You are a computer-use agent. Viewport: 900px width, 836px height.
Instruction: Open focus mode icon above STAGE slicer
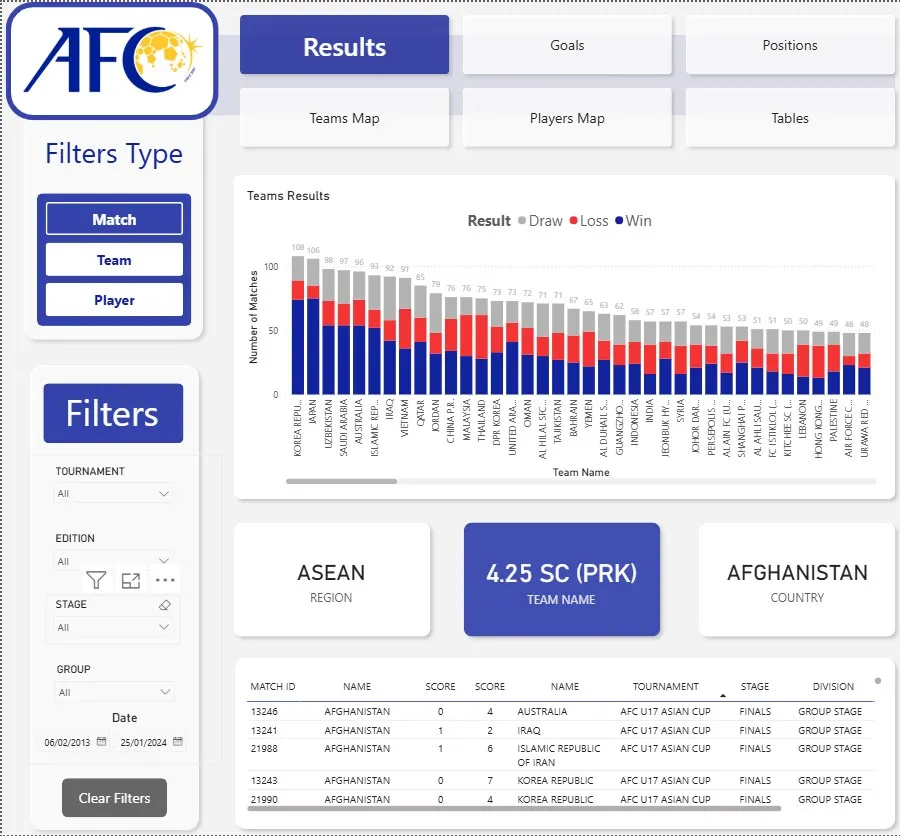pyautogui.click(x=131, y=580)
